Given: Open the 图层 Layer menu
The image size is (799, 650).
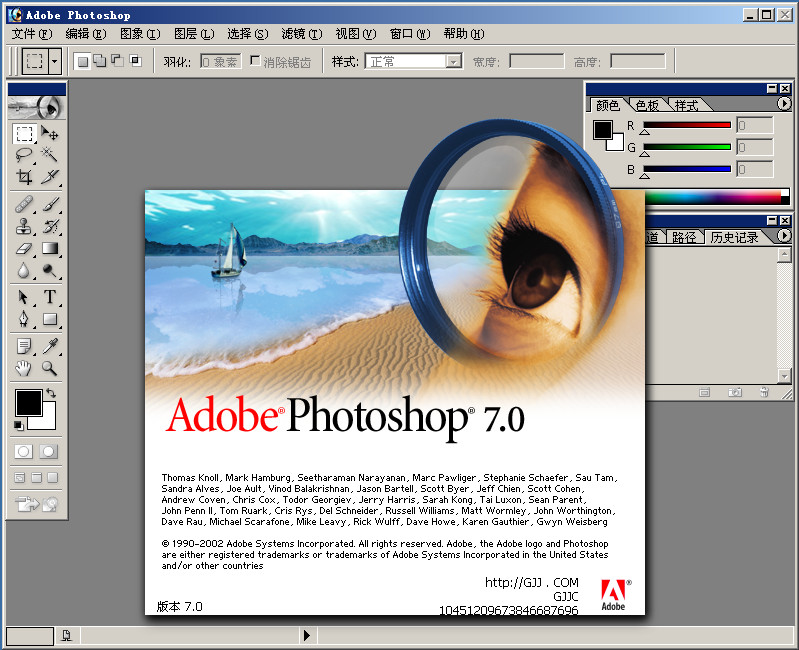Looking at the screenshot, I should pyautogui.click(x=194, y=34).
